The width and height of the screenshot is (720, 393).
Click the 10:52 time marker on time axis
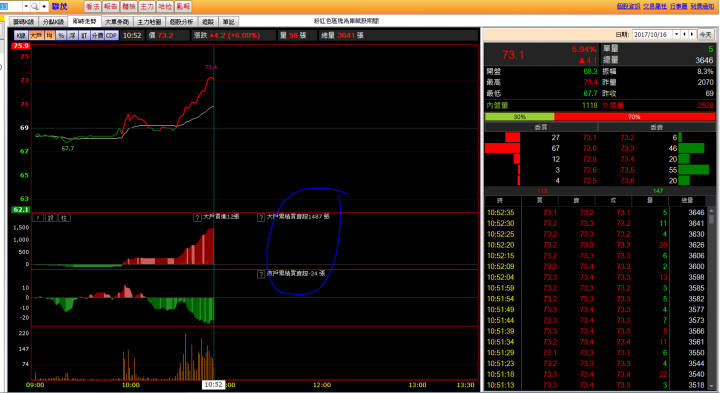pos(214,385)
